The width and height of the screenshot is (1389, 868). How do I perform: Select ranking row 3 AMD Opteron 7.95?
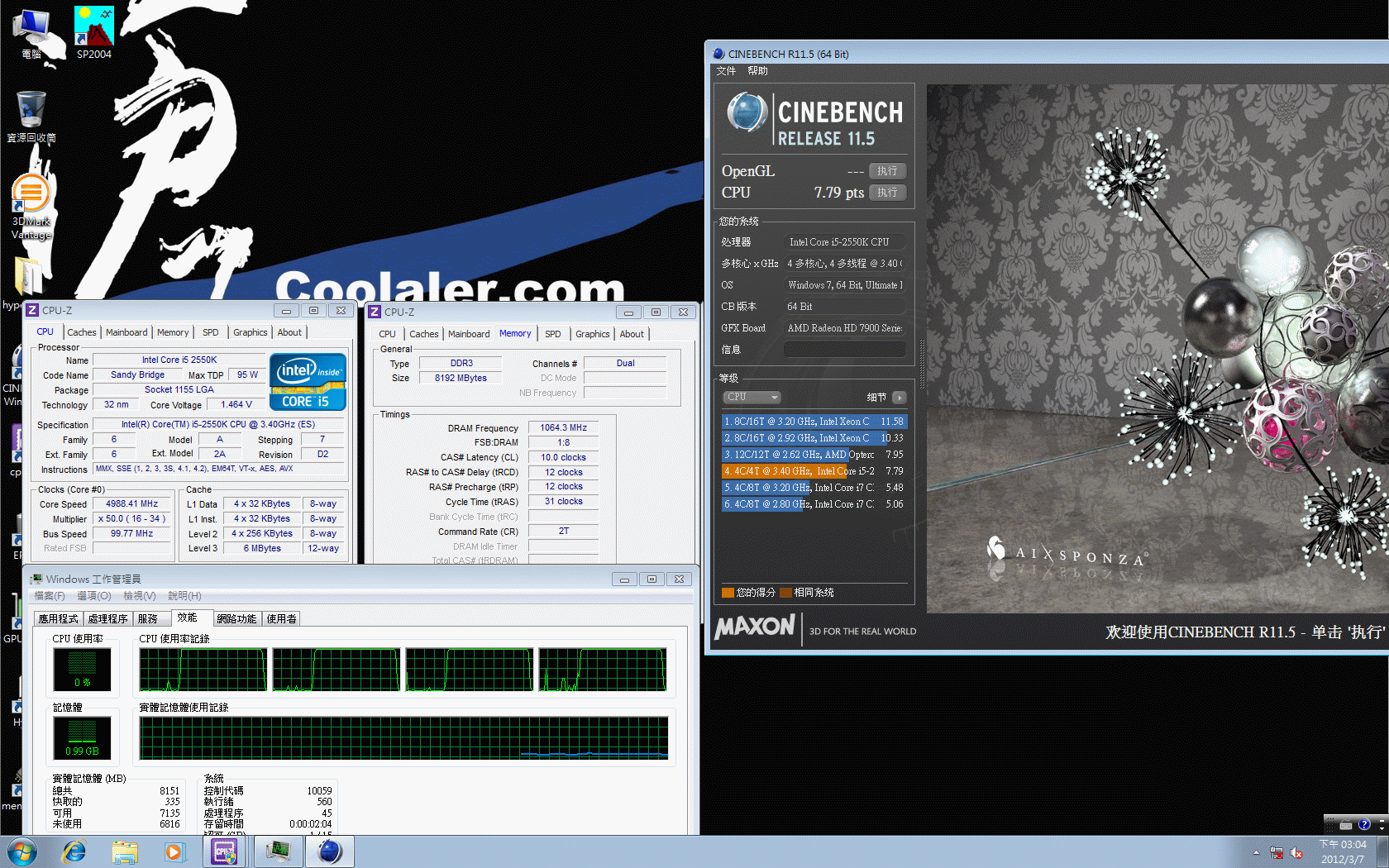[x=814, y=455]
